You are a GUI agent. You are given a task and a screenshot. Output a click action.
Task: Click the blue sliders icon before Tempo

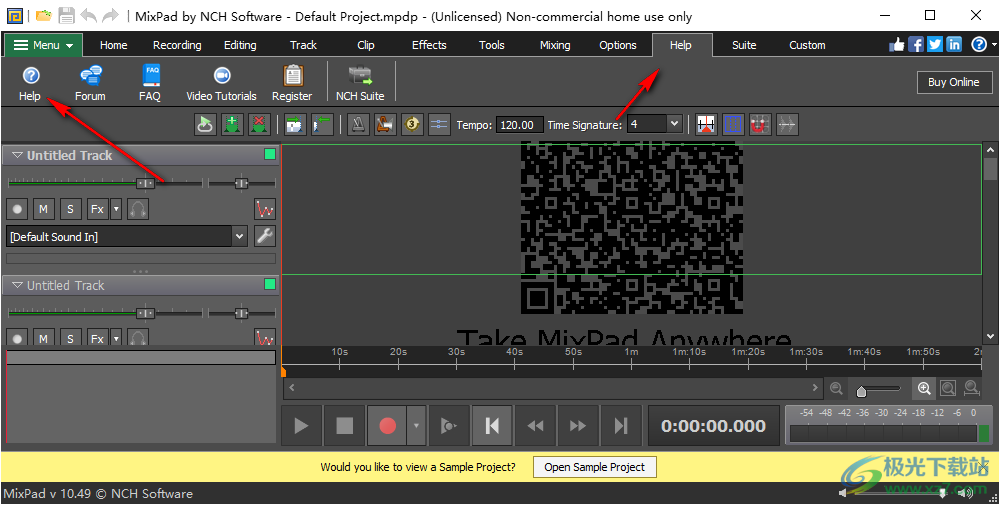point(439,124)
